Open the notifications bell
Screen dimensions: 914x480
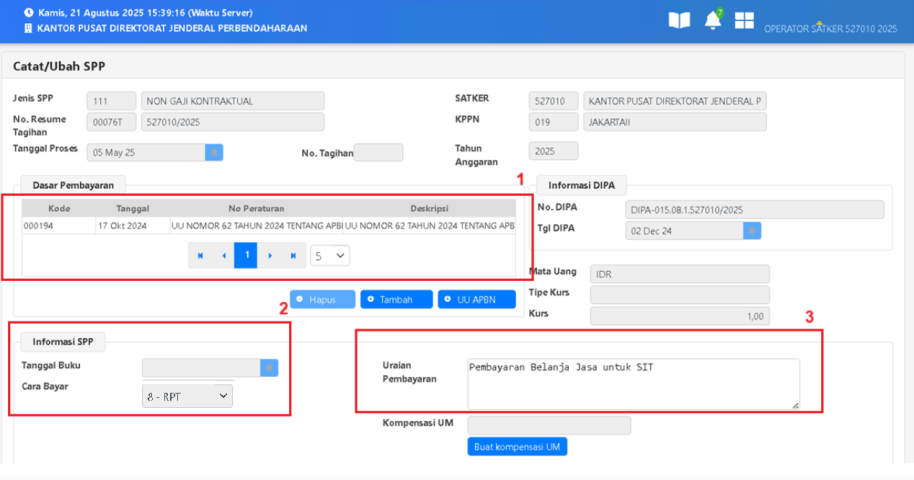point(712,21)
